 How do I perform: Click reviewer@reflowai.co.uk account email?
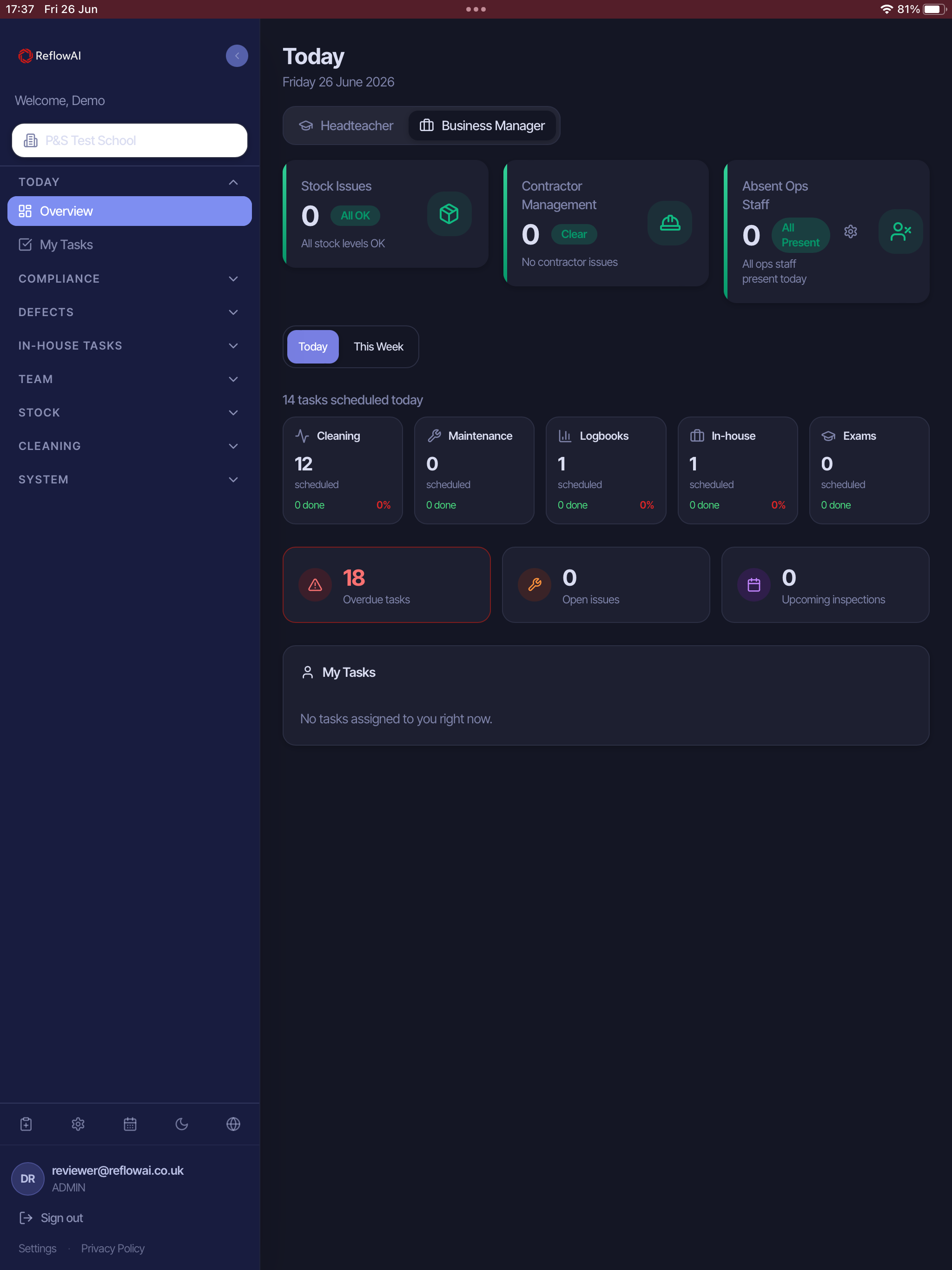(x=118, y=1170)
